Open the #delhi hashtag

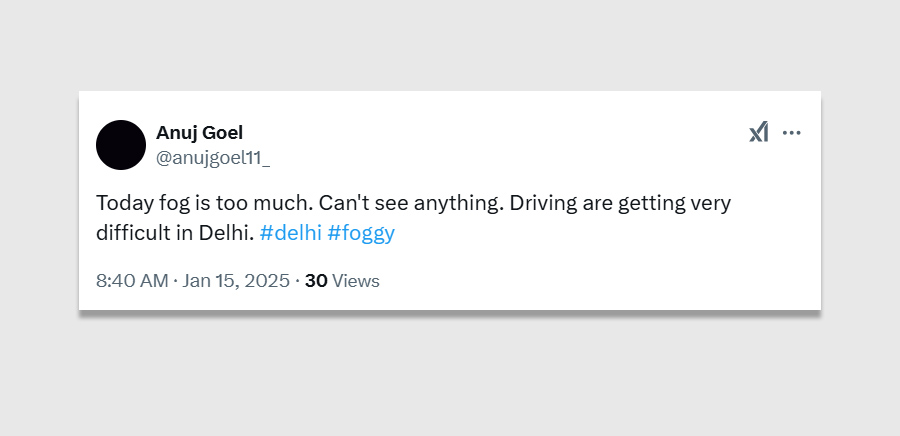tap(289, 233)
